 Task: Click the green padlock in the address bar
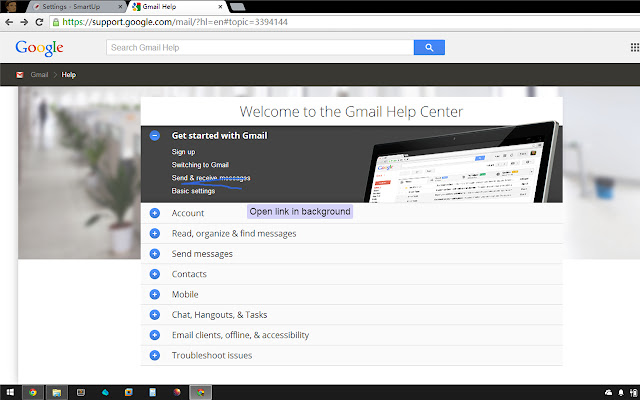(x=56, y=22)
